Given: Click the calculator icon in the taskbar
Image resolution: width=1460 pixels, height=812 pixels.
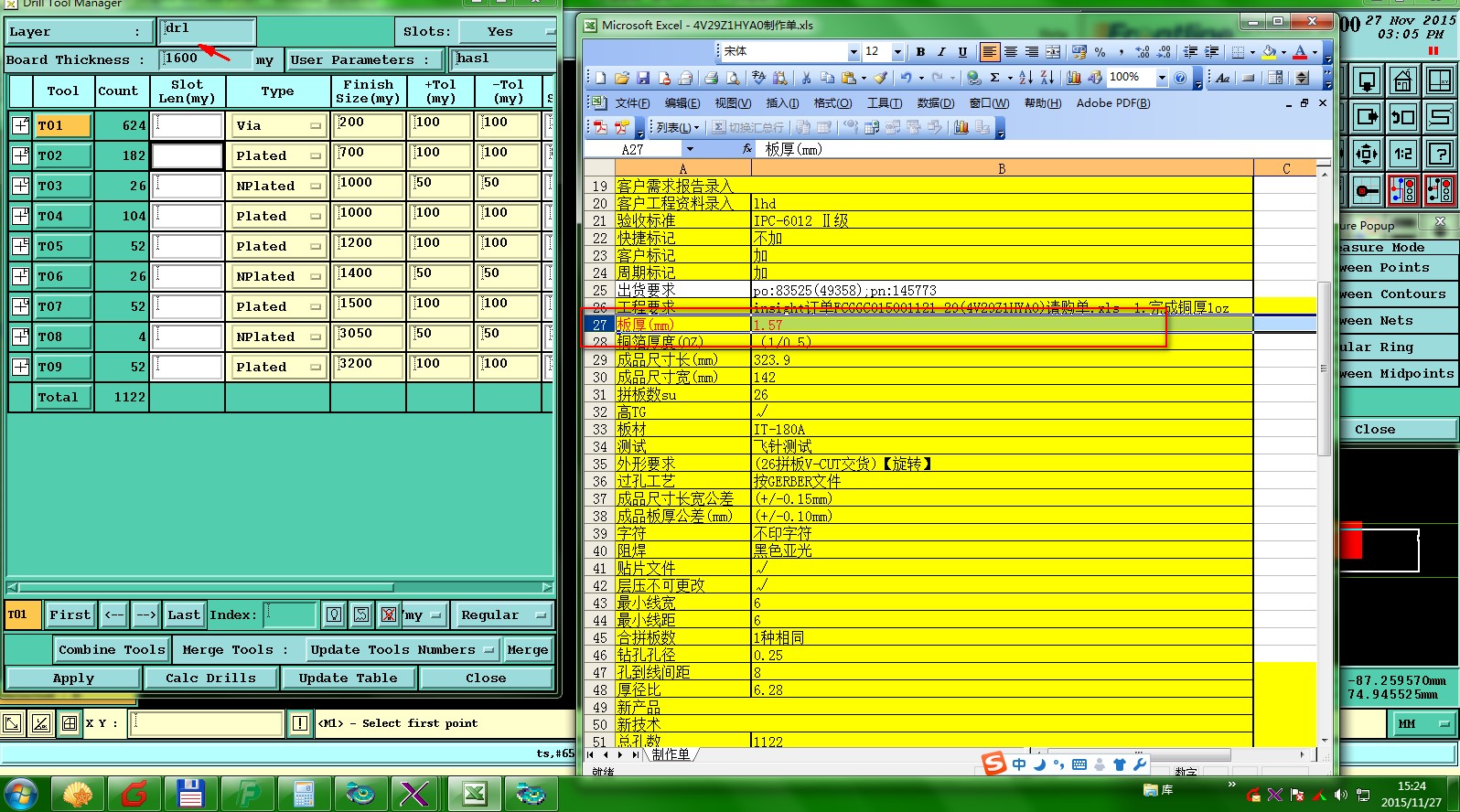Looking at the screenshot, I should (x=304, y=794).
